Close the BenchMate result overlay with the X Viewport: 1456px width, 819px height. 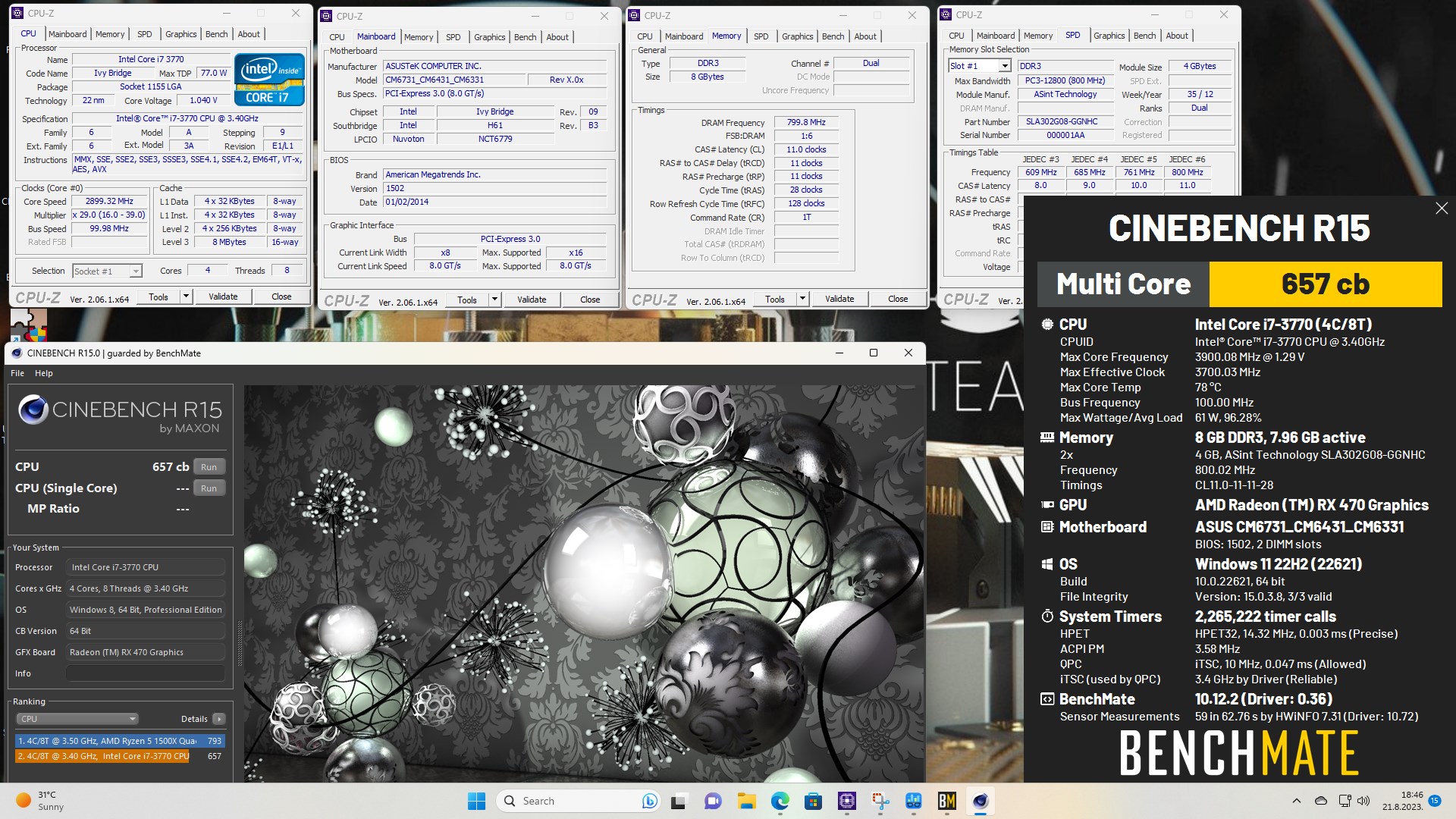(1441, 209)
